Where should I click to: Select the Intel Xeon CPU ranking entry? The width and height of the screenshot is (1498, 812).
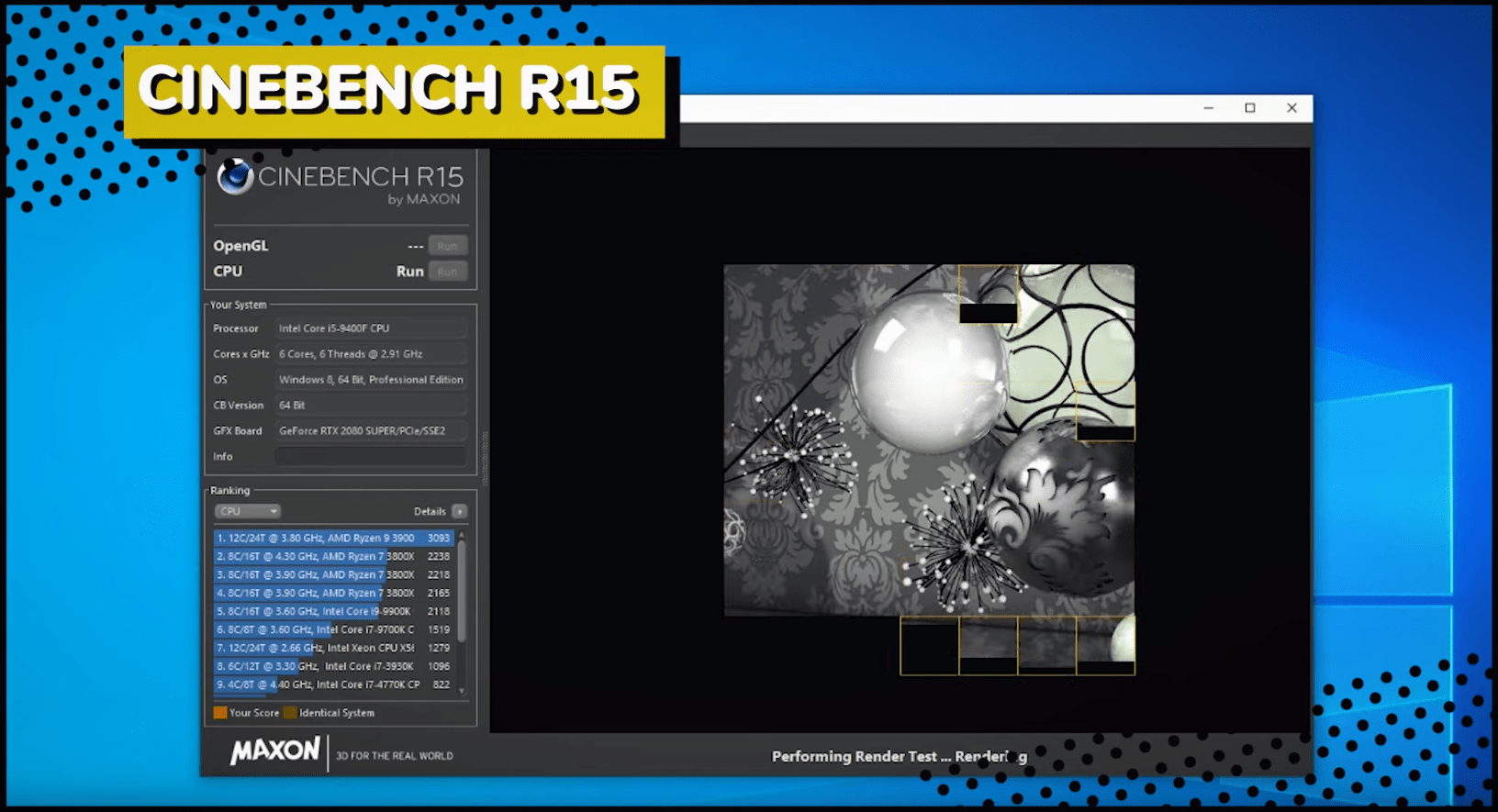click(x=334, y=649)
